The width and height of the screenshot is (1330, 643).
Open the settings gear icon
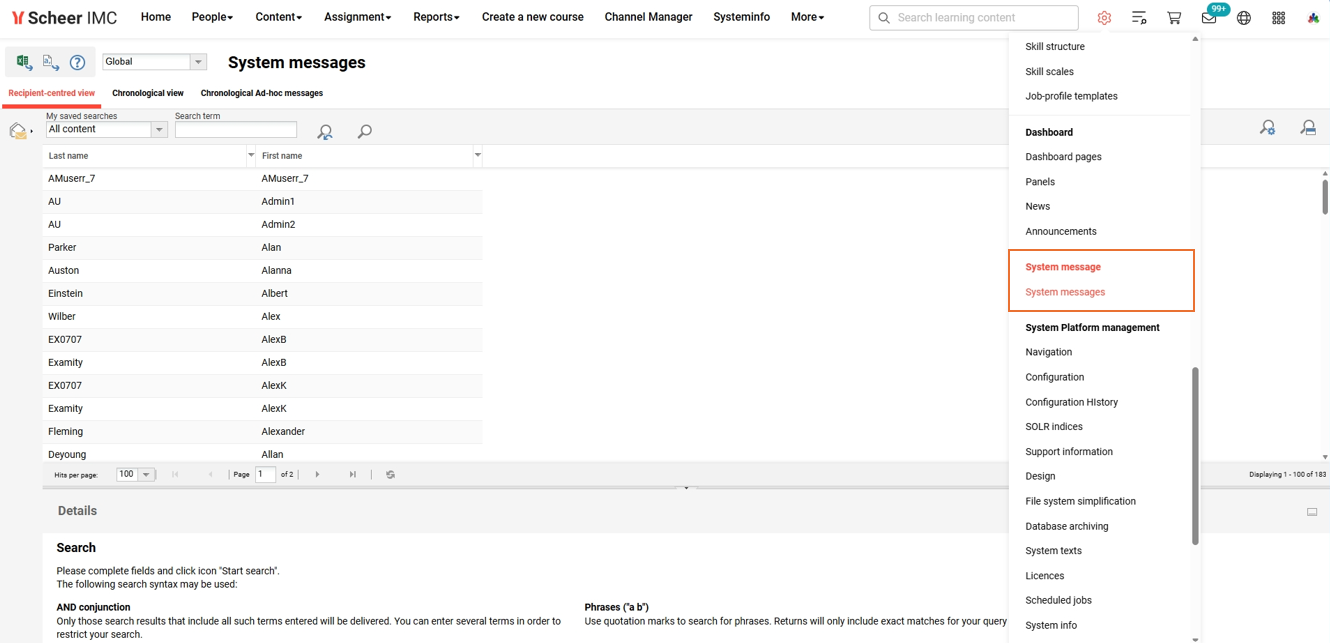1104,18
